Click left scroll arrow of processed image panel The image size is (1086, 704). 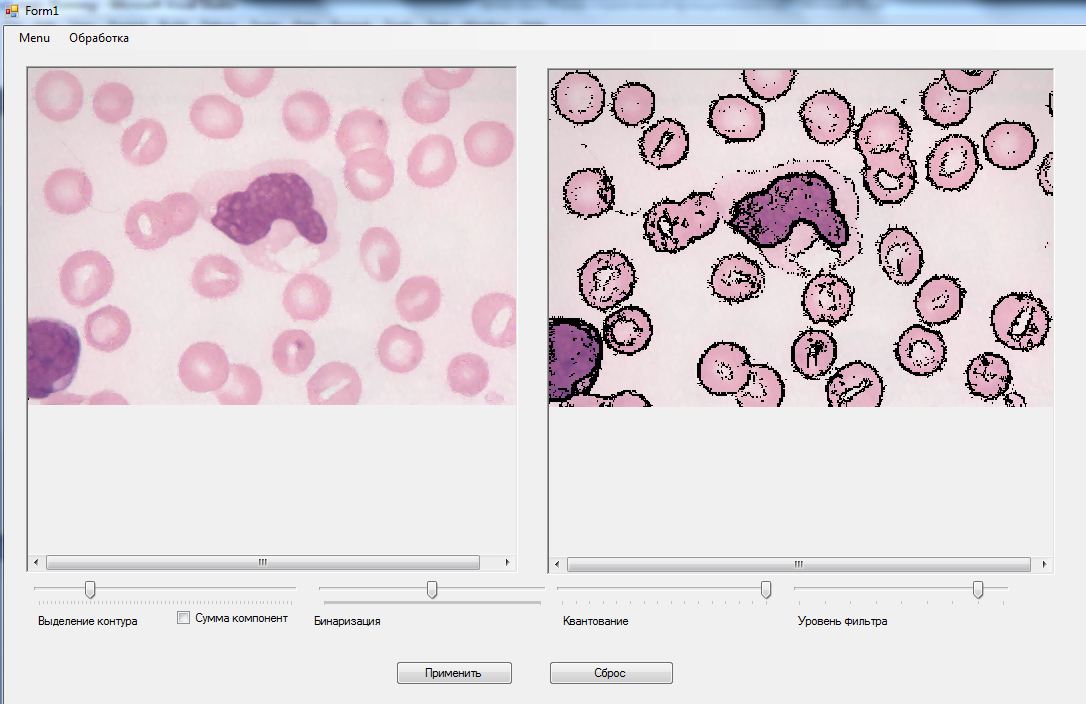tap(558, 565)
